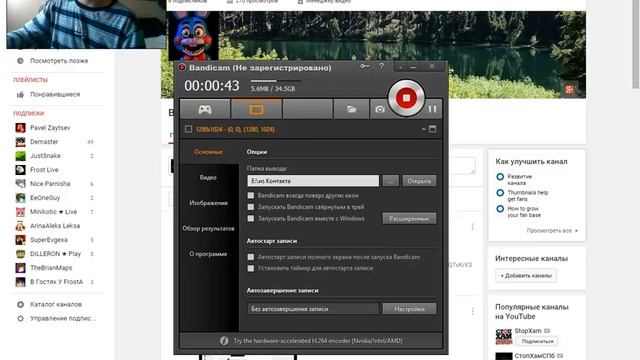Image resolution: width=640 pixels, height=360 pixels.
Task: Select the screen rectangle recording mode icon
Action: (x=256, y=109)
